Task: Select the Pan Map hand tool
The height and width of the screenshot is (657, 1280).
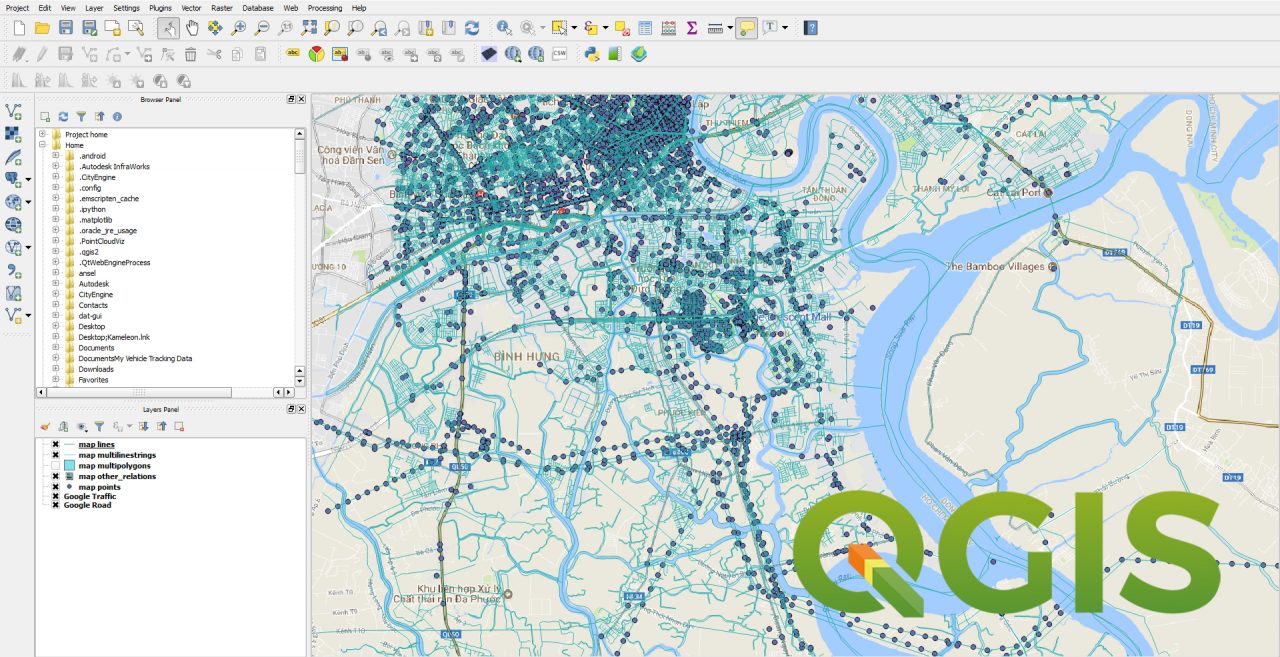Action: pos(191,28)
